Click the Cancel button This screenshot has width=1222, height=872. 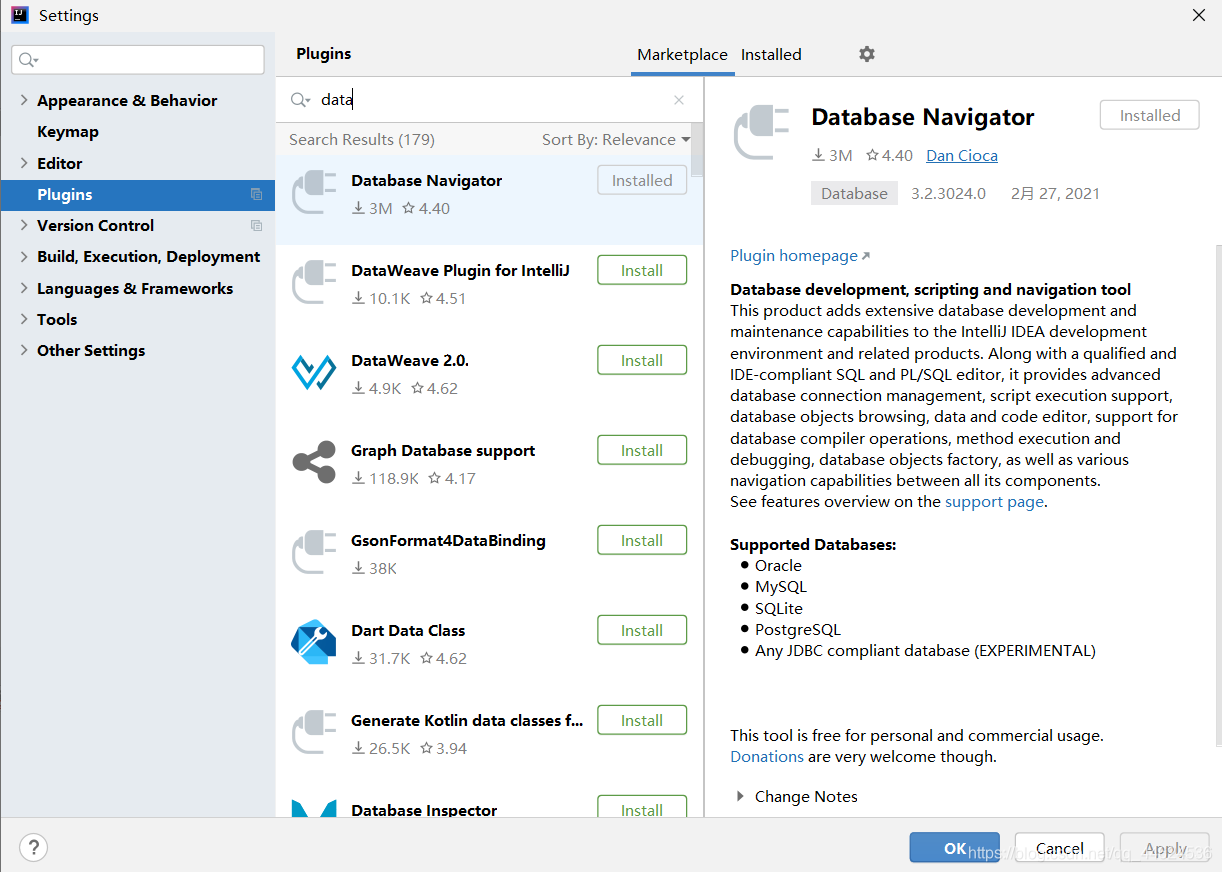click(1059, 848)
